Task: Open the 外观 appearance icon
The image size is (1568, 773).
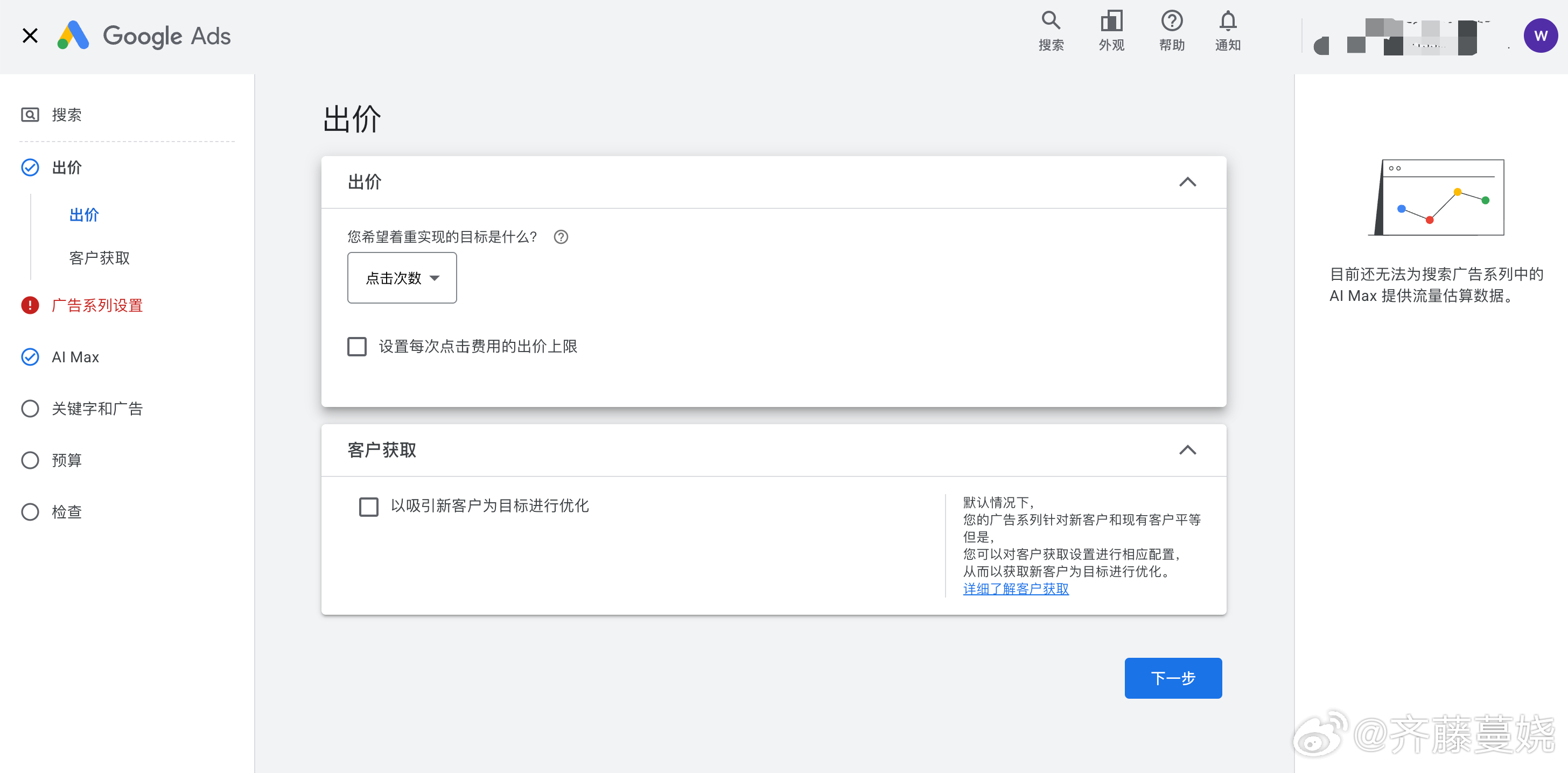Action: [1111, 31]
